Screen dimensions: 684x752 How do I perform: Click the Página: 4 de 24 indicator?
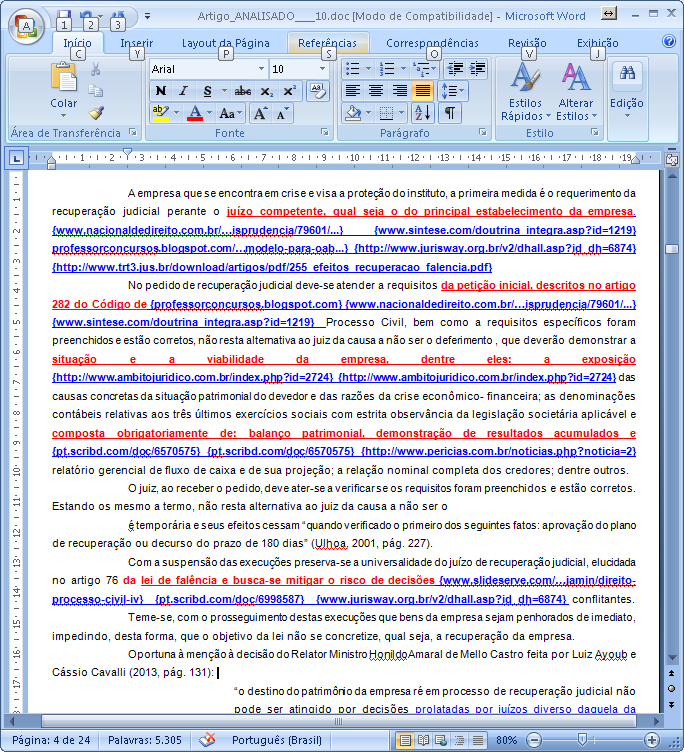pyautogui.click(x=50, y=740)
